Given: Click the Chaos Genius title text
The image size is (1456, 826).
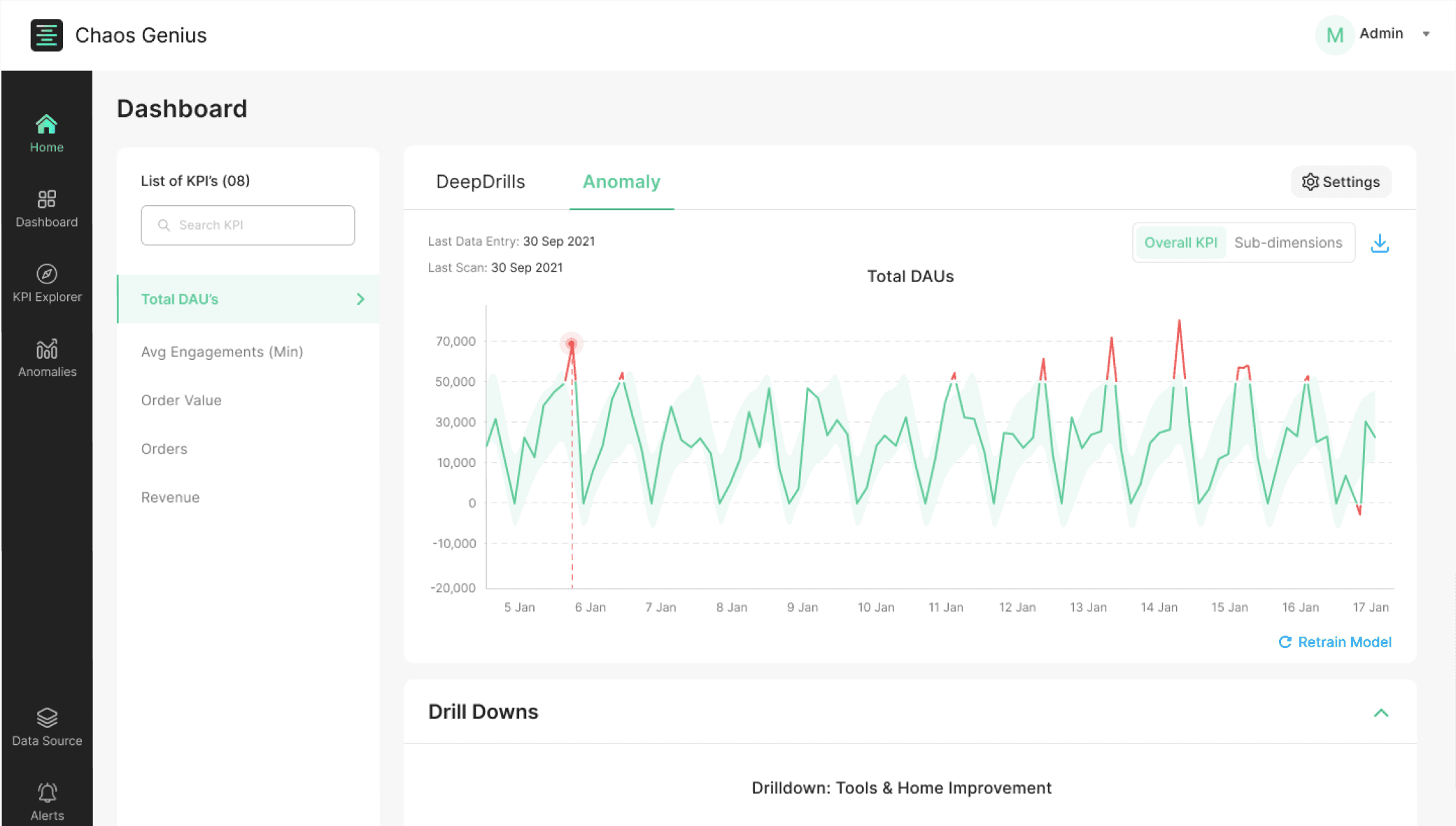Looking at the screenshot, I should tap(141, 35).
